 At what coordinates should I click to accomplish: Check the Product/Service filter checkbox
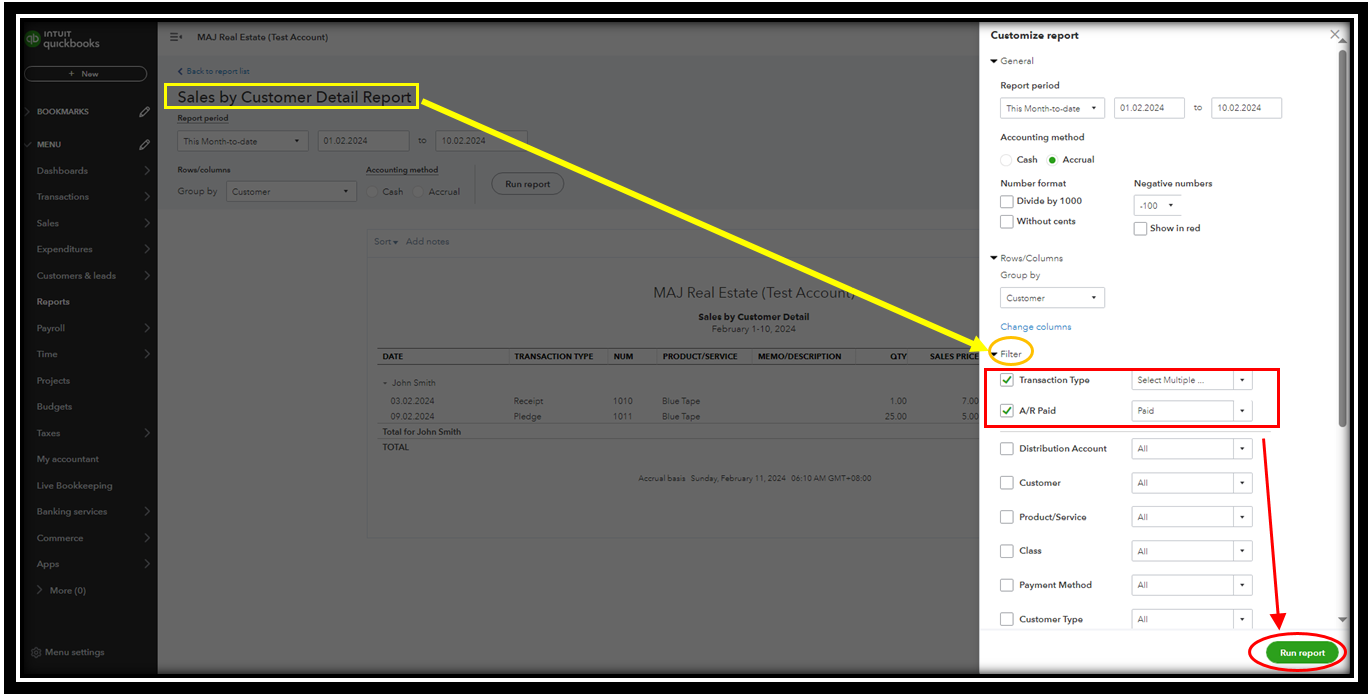click(x=1007, y=517)
